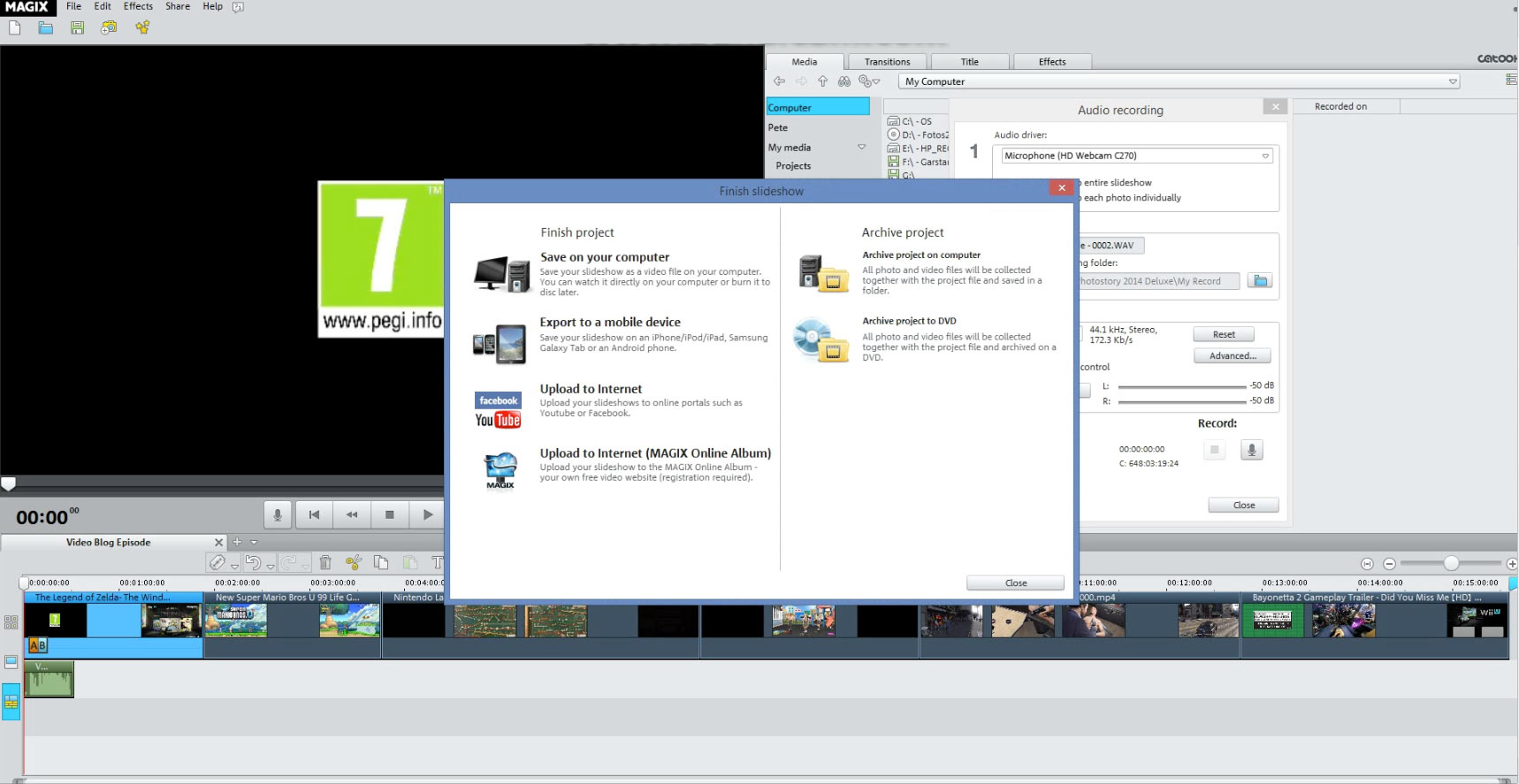Viewport: 1519px width, 784px height.
Task: Click Close in Audio recording panel
Action: click(x=1243, y=505)
